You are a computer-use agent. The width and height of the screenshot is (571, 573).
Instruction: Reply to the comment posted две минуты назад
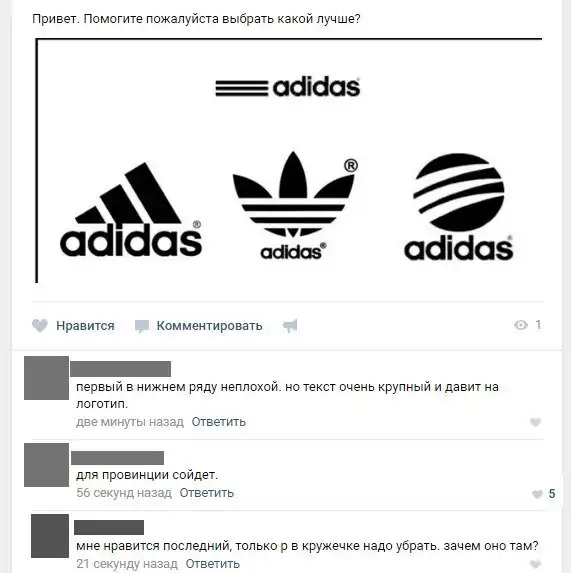click(218, 422)
